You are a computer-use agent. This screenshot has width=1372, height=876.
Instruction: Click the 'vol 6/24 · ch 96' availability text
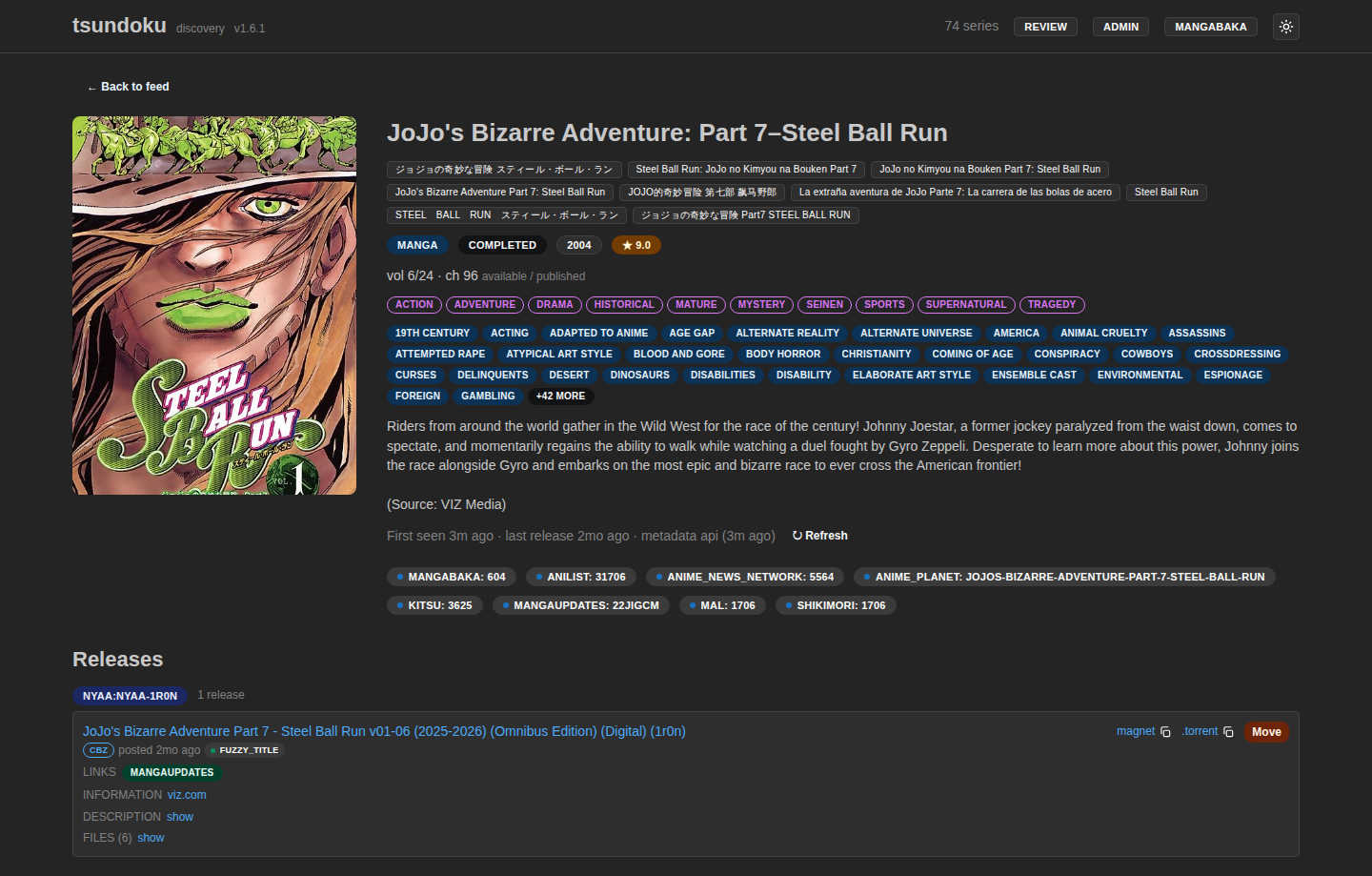(x=433, y=275)
